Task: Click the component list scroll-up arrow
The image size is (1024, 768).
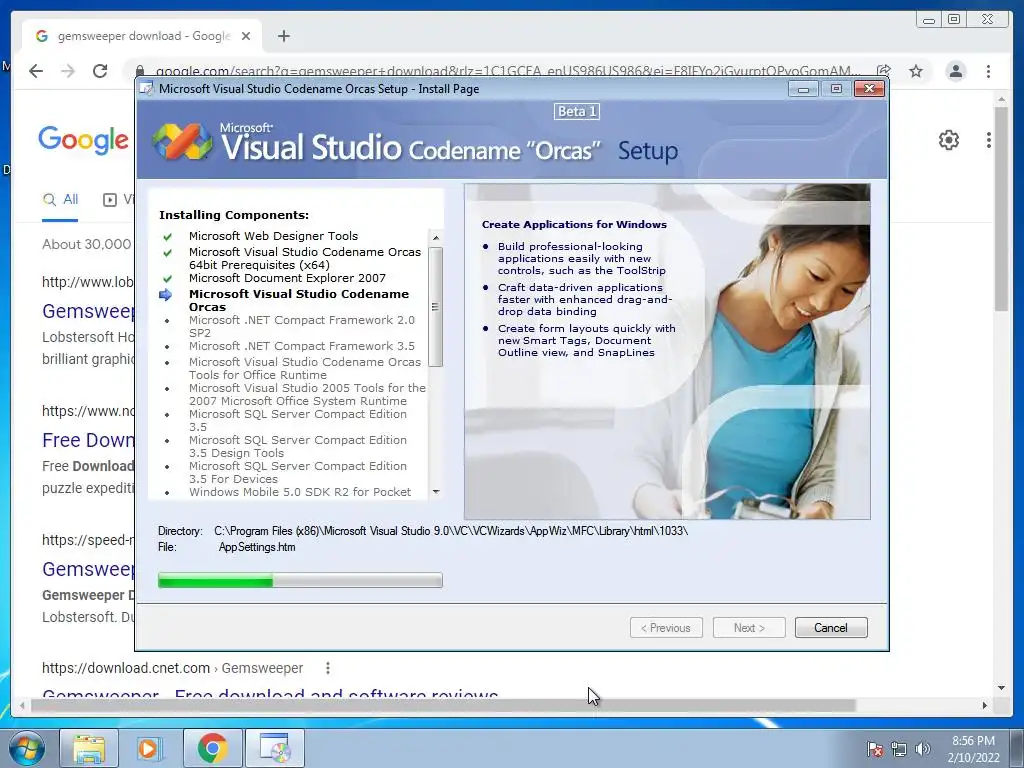Action: click(x=436, y=238)
